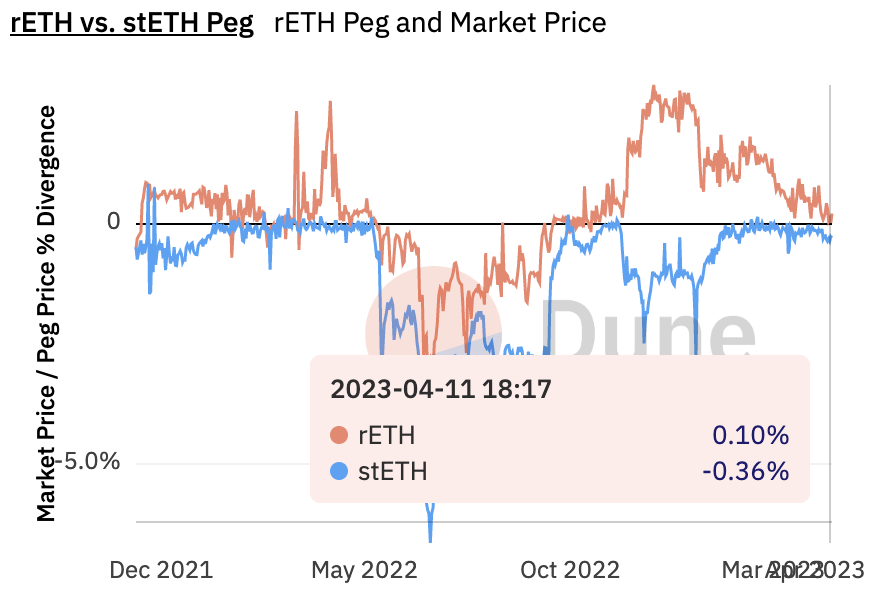Click the blue stETH dot in tooltip
This screenshot has height=590, width=870.
(340, 470)
